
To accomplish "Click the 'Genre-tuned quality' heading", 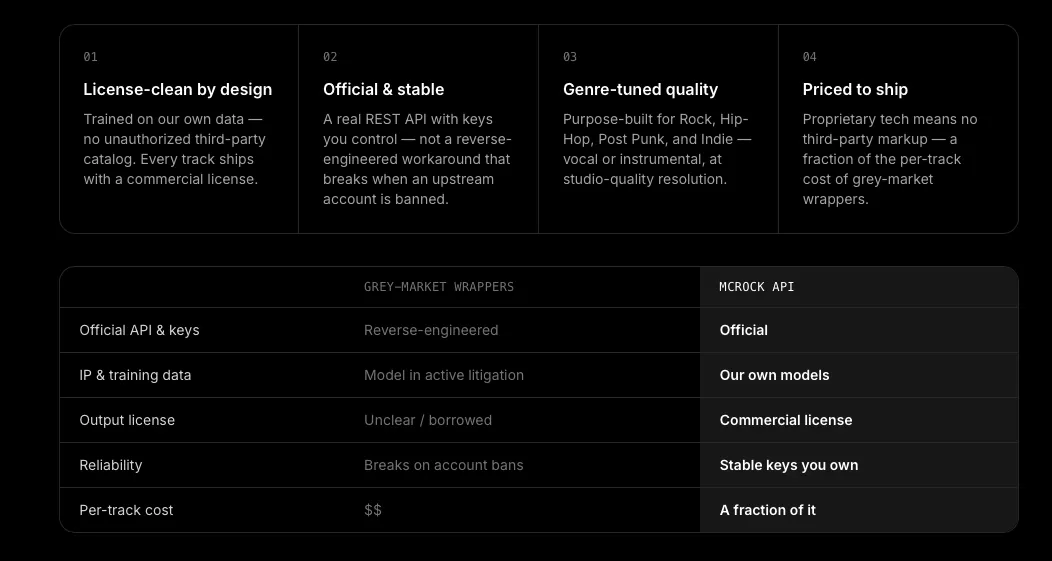I will click(x=640, y=89).
